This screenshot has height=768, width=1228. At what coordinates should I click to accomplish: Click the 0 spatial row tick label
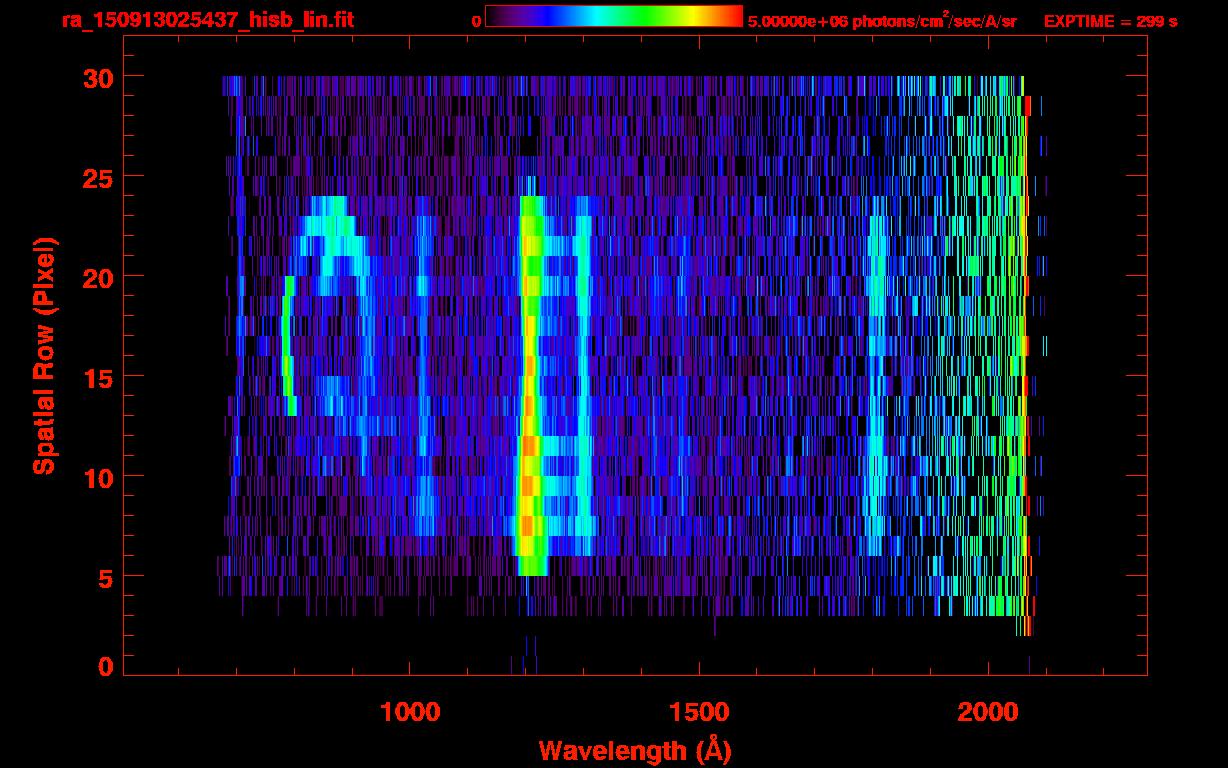point(105,666)
